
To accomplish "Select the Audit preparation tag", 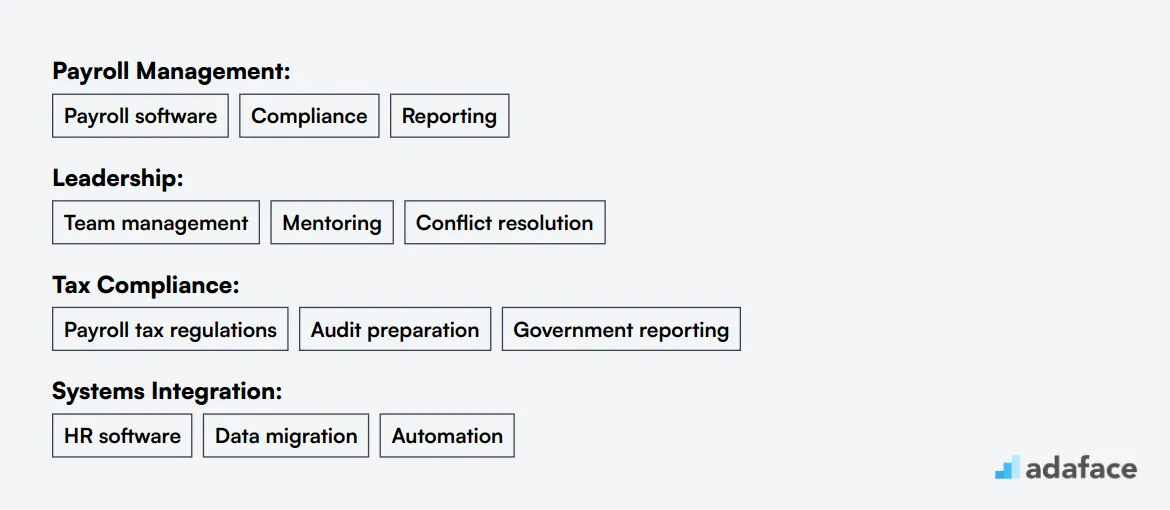I will tap(395, 329).
